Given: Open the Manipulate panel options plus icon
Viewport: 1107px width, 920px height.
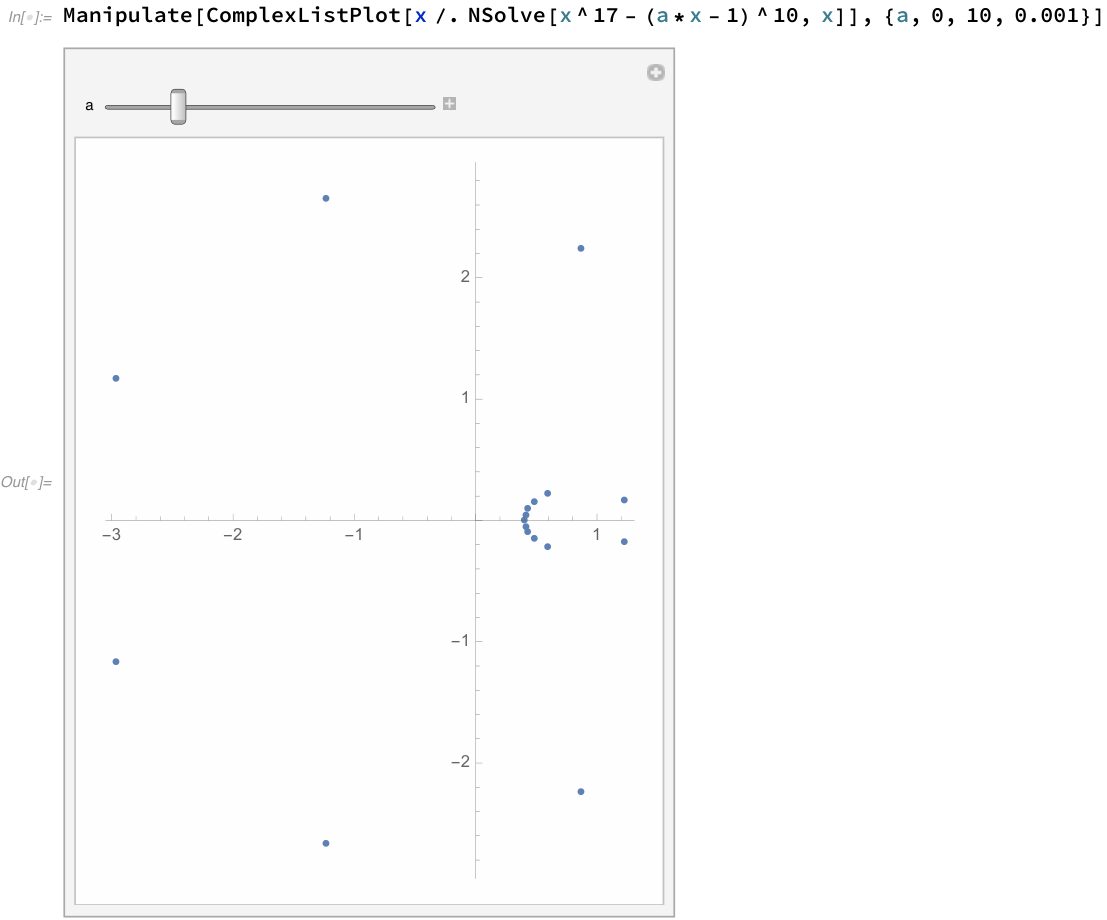Looking at the screenshot, I should pyautogui.click(x=656, y=73).
